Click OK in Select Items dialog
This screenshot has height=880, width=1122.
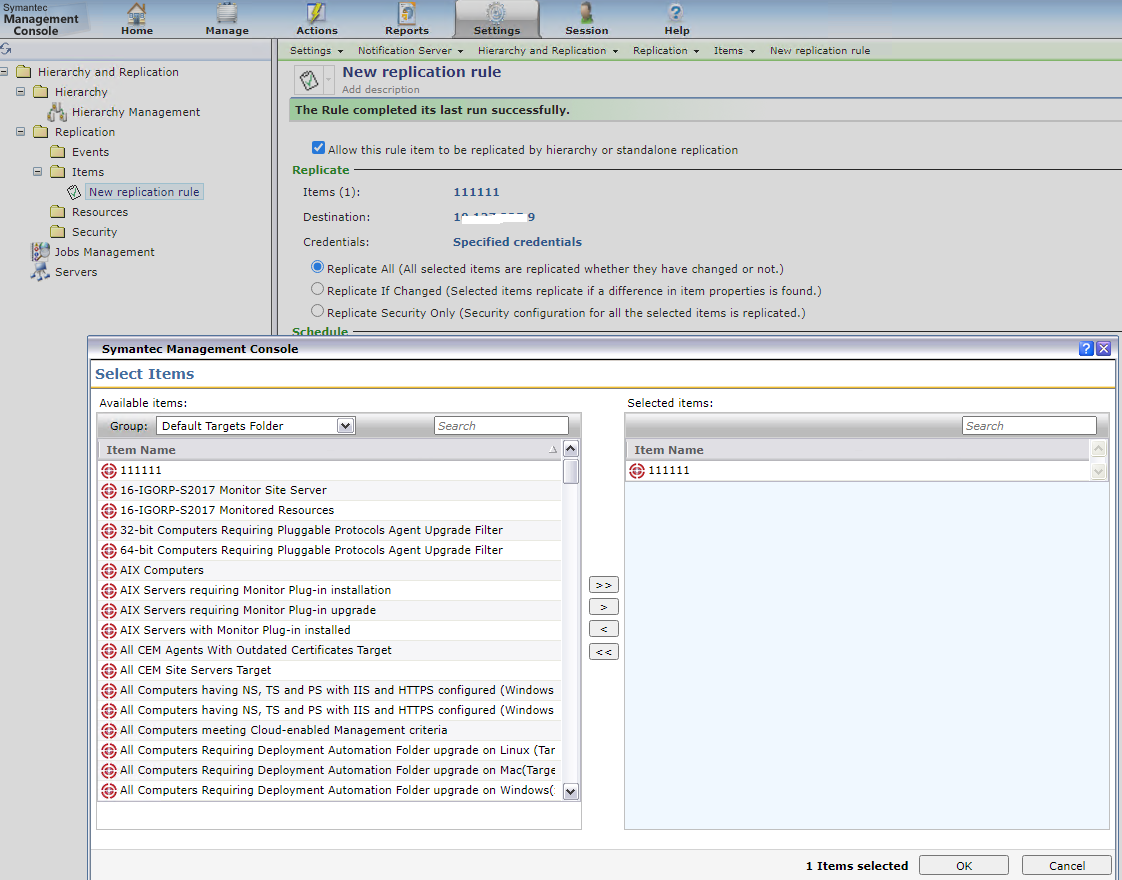963,866
